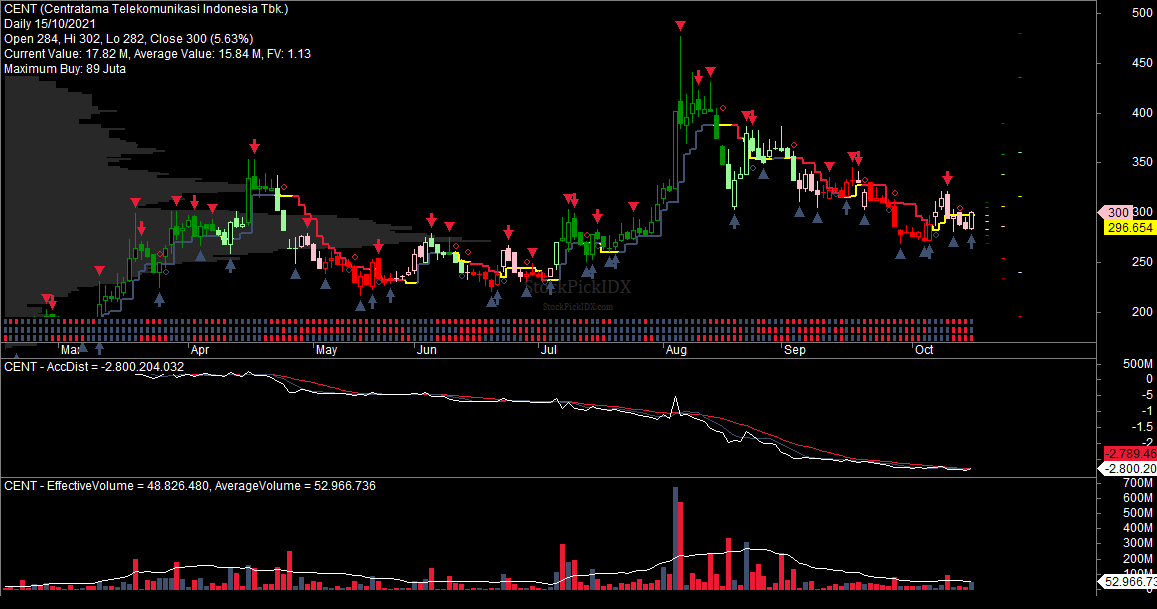Click the AccDist white spike in early August

674,406
